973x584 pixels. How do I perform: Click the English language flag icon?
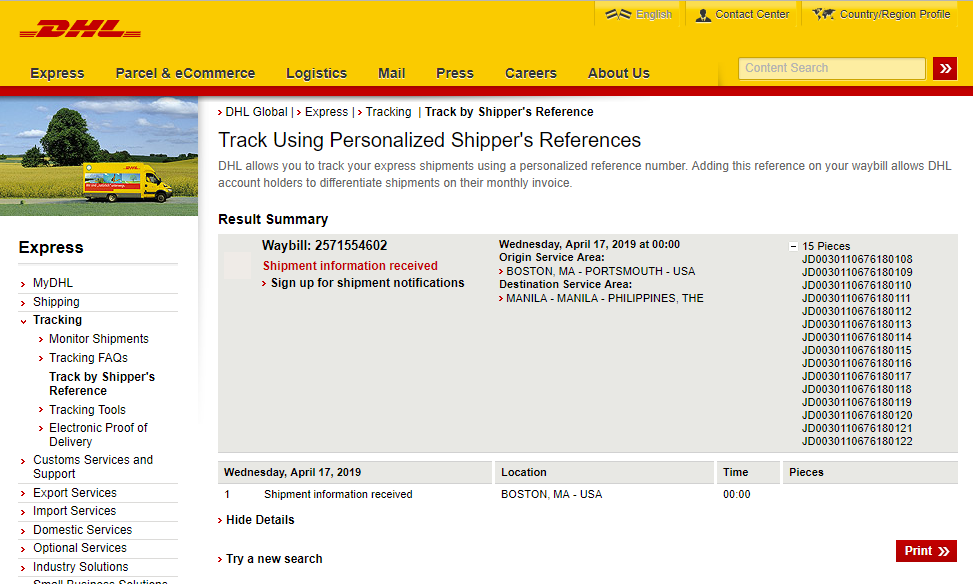[x=618, y=14]
